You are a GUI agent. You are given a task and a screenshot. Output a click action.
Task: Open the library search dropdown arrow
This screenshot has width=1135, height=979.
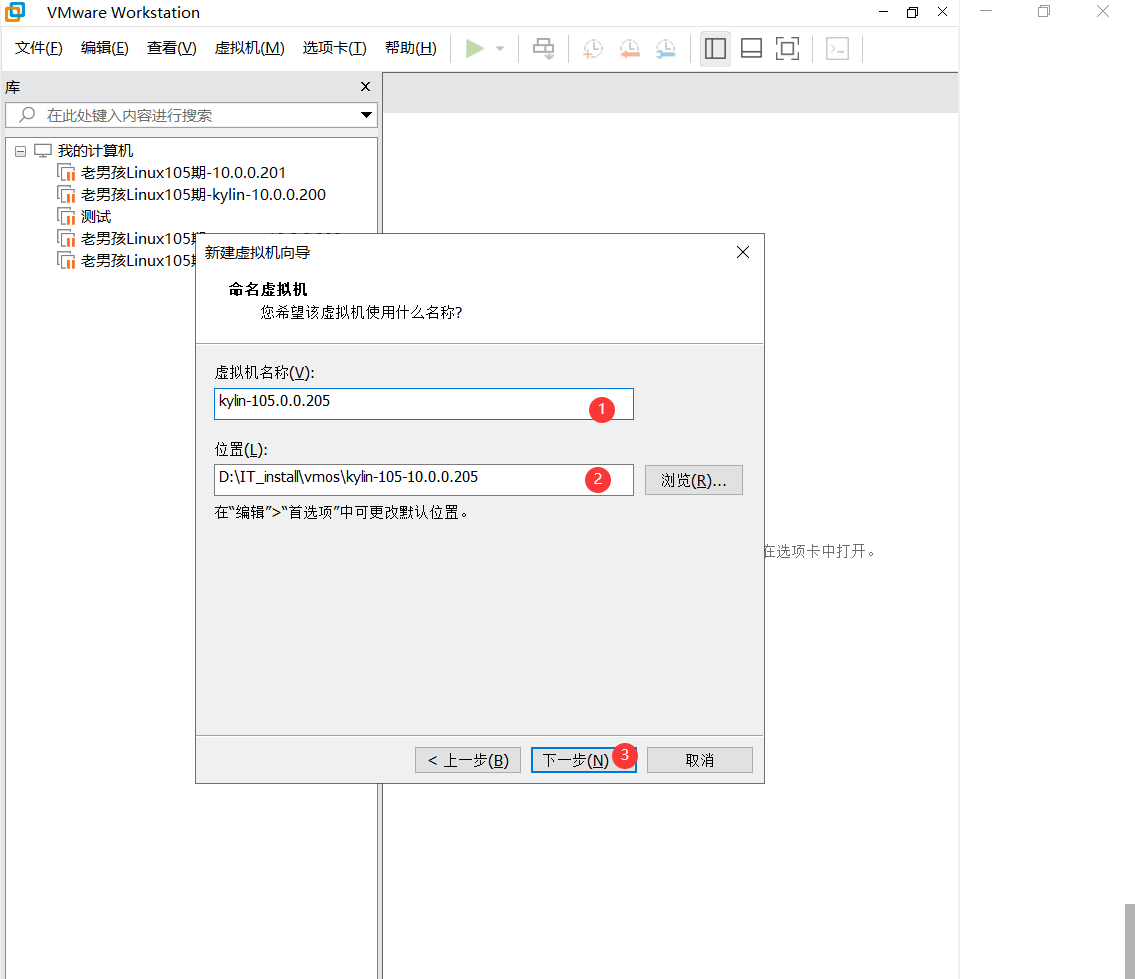tap(366, 114)
